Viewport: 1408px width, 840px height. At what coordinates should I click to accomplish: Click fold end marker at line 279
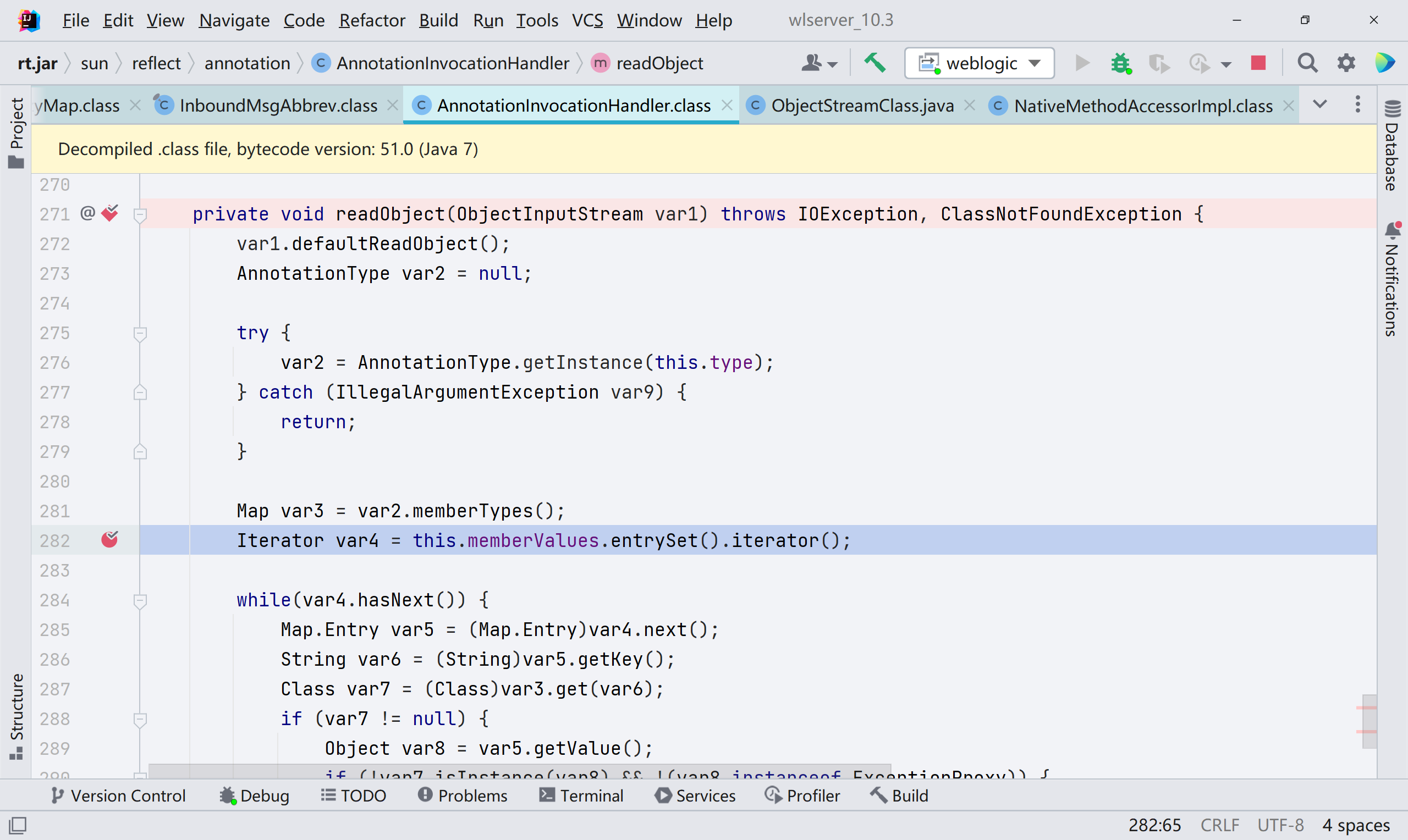coord(140,452)
